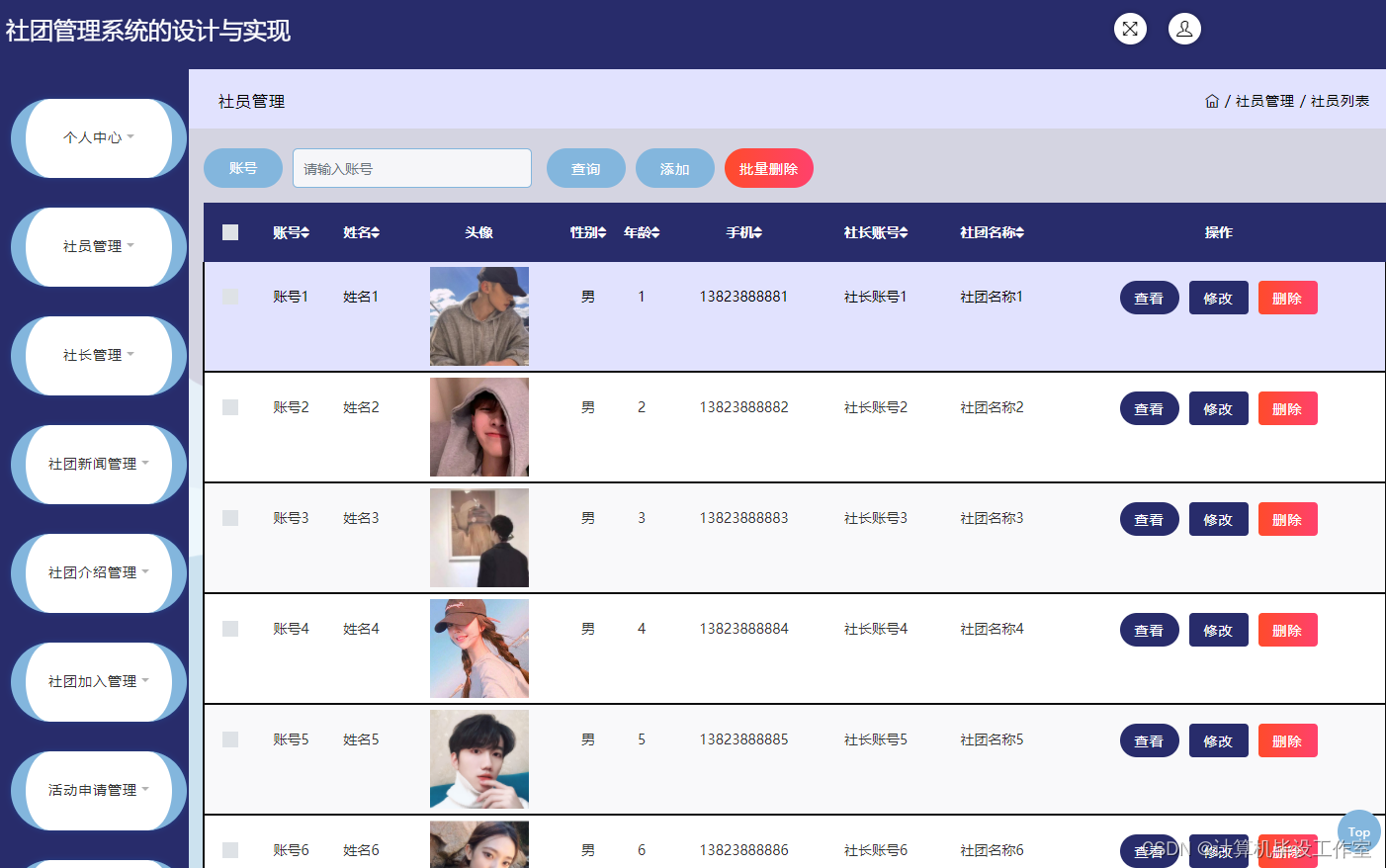Sort by 社长账号 column arrows
The image size is (1386, 868).
point(904,232)
